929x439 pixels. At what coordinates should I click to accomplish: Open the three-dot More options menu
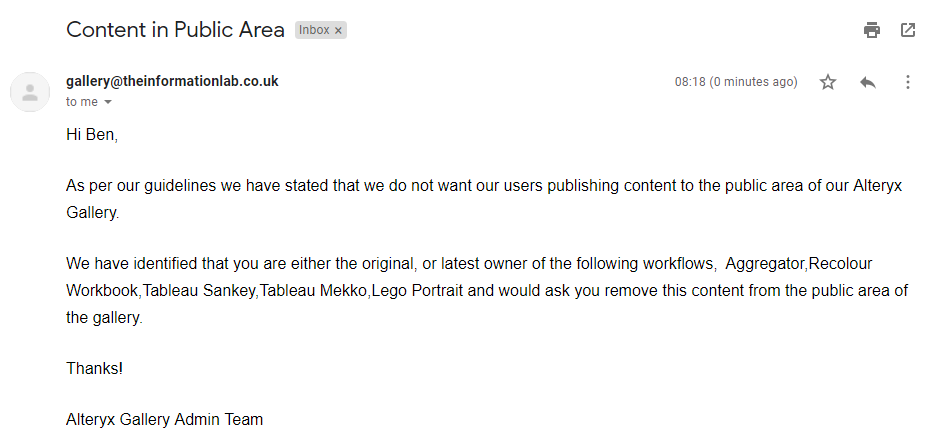pyautogui.click(x=908, y=82)
